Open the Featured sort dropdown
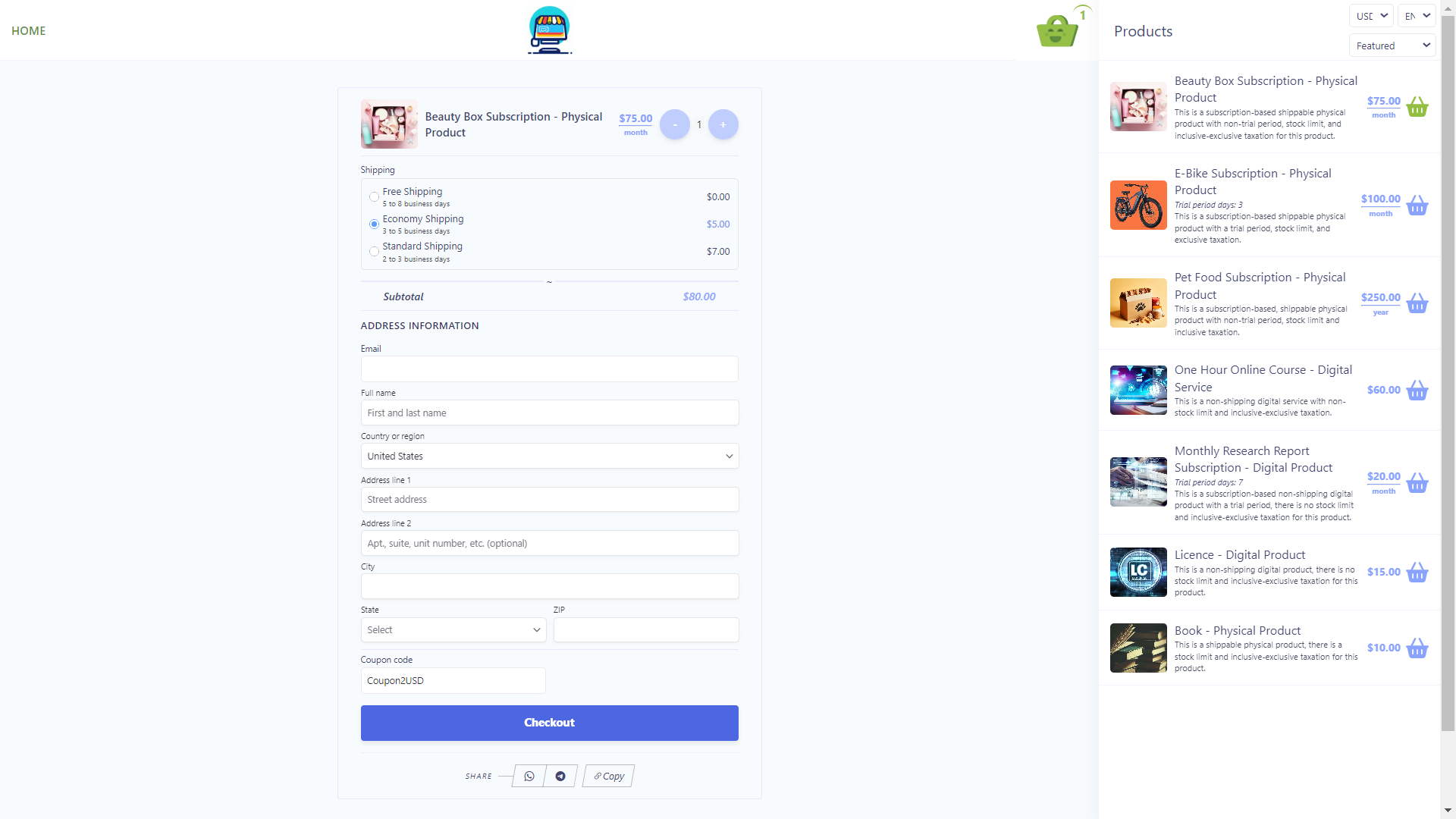1456x819 pixels. pos(1392,45)
